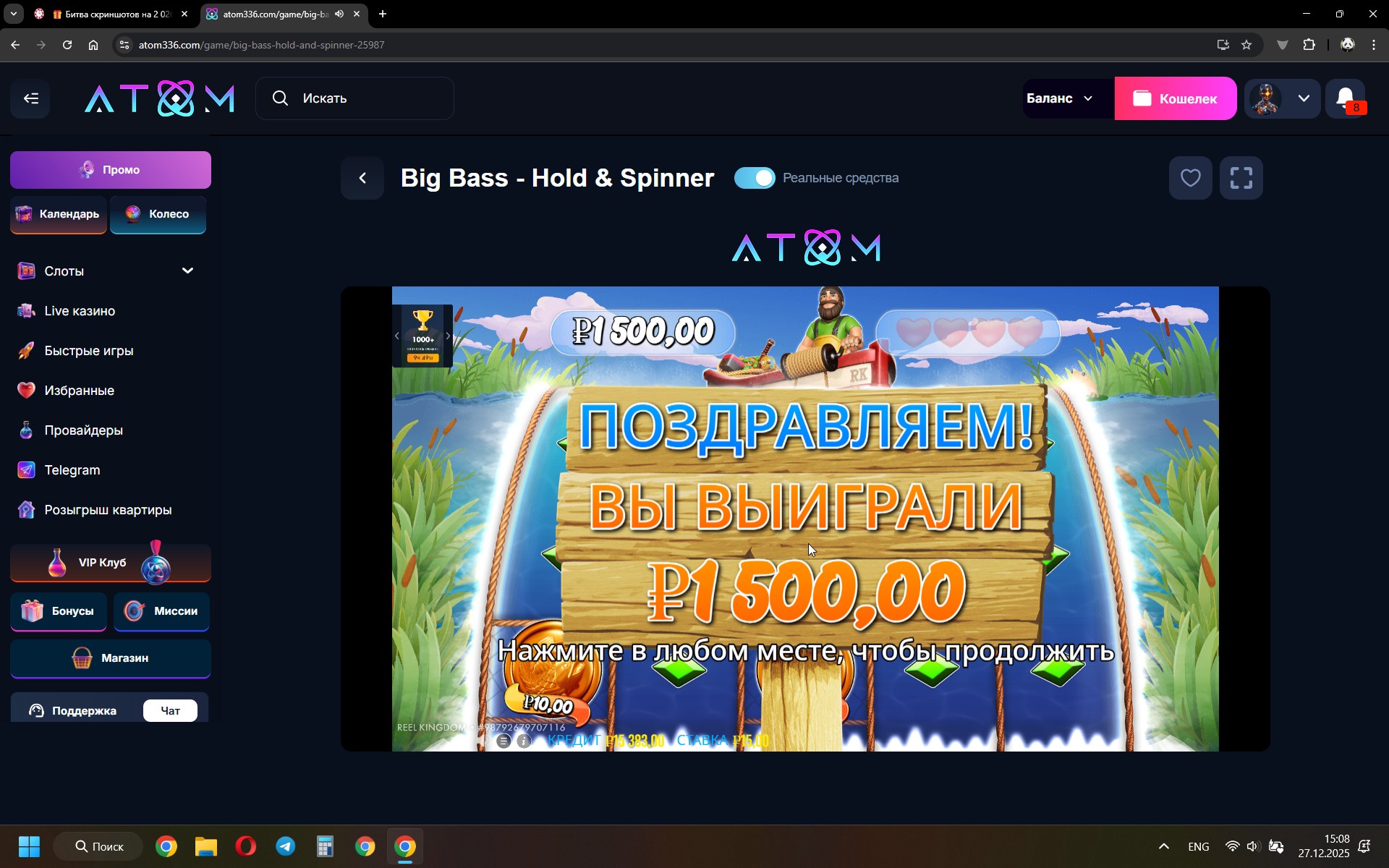Viewport: 1389px width, 868px height.
Task: Open the game menu hamburger icon
Action: (x=504, y=741)
